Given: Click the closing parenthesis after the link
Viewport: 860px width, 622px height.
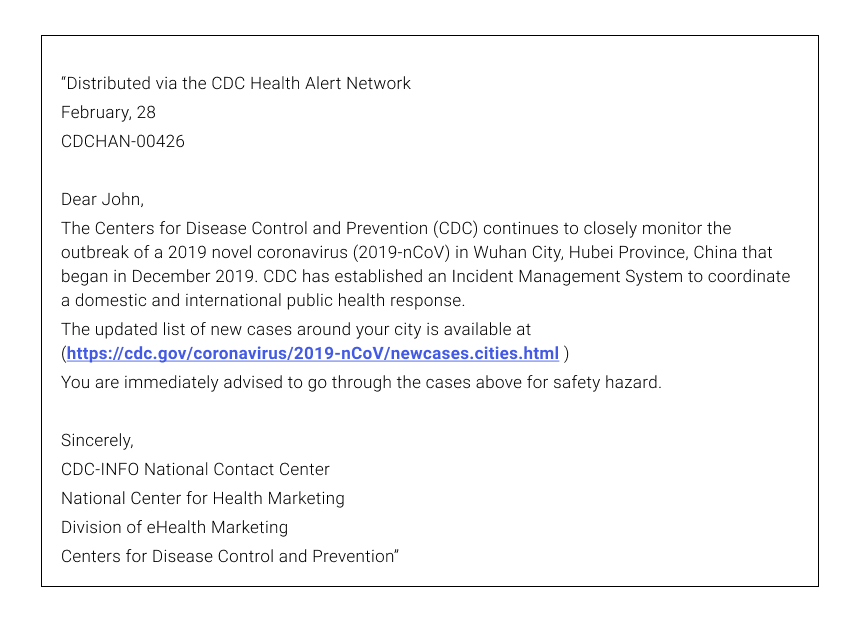Looking at the screenshot, I should point(567,354).
